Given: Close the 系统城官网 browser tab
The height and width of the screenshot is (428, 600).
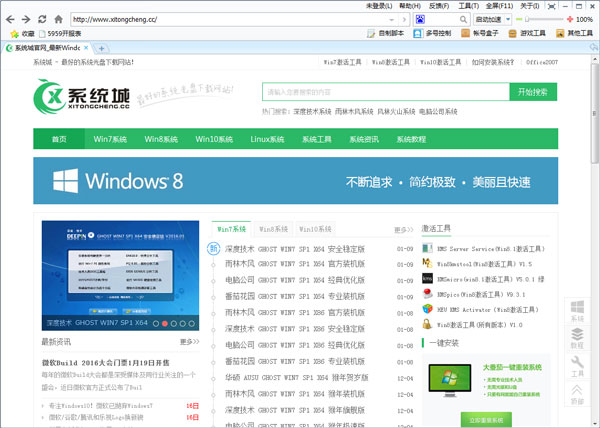Looking at the screenshot, I should (x=86, y=48).
